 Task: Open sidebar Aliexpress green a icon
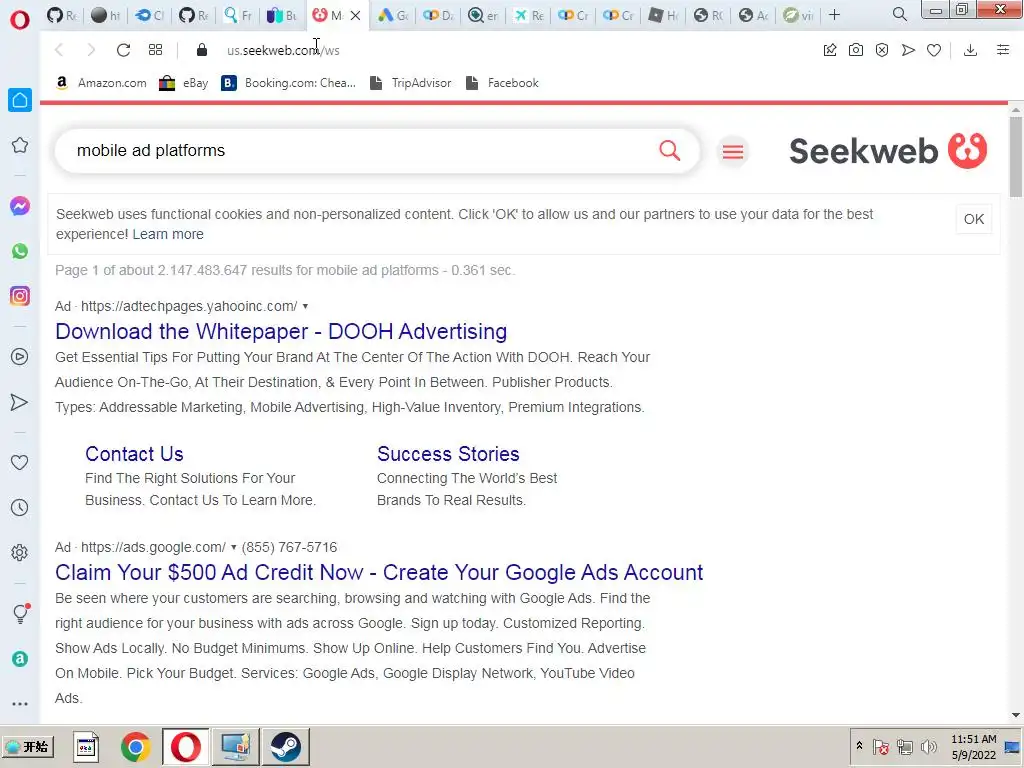[x=20, y=659]
